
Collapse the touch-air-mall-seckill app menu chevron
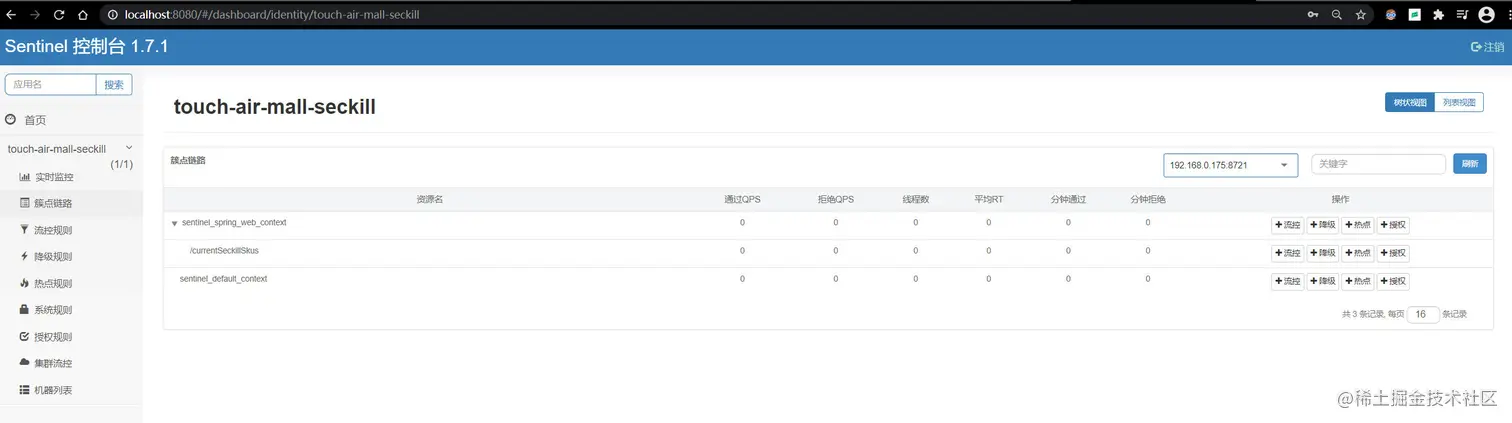pyautogui.click(x=128, y=148)
